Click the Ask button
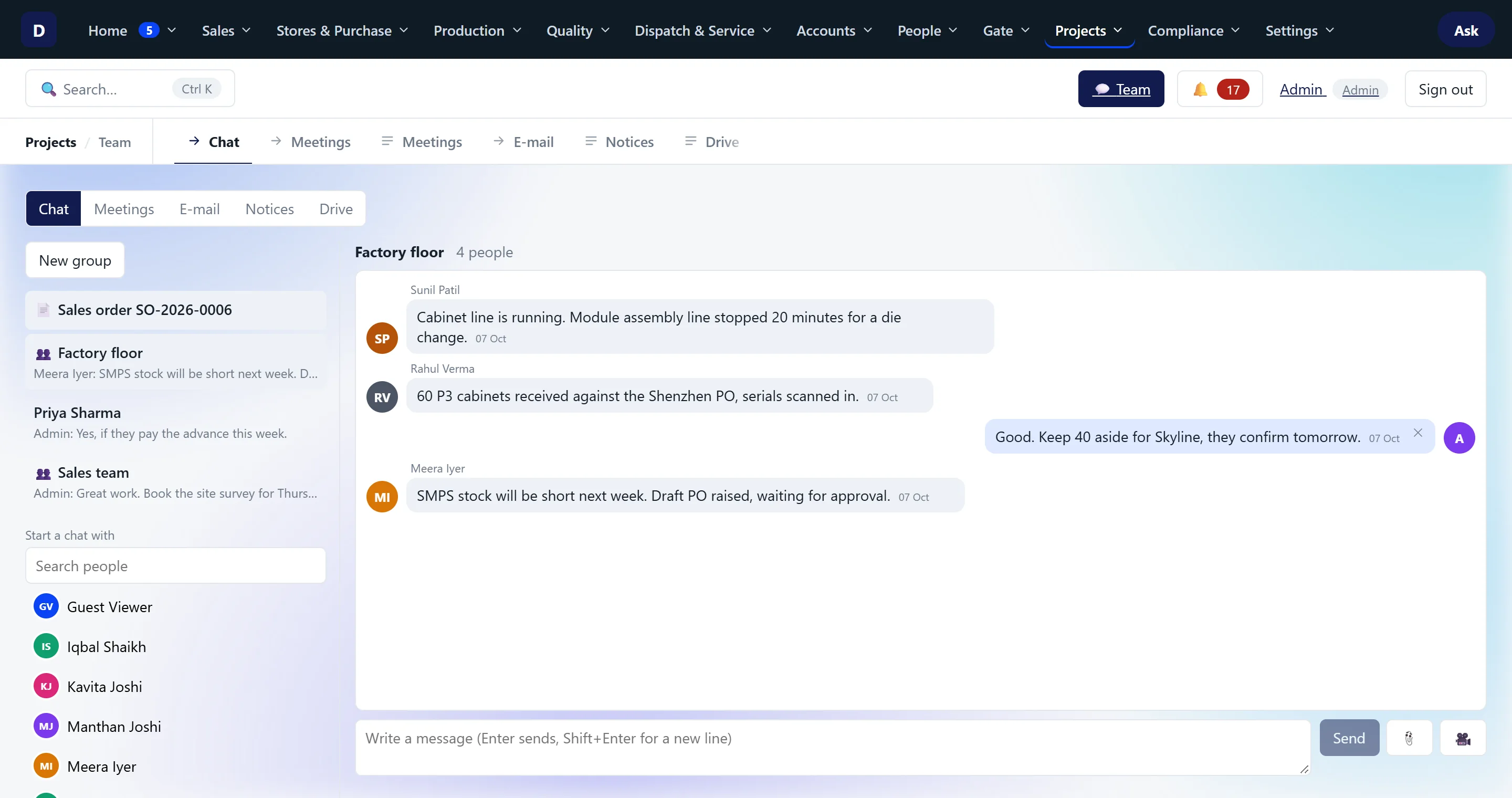The image size is (1512, 798). (1466, 30)
